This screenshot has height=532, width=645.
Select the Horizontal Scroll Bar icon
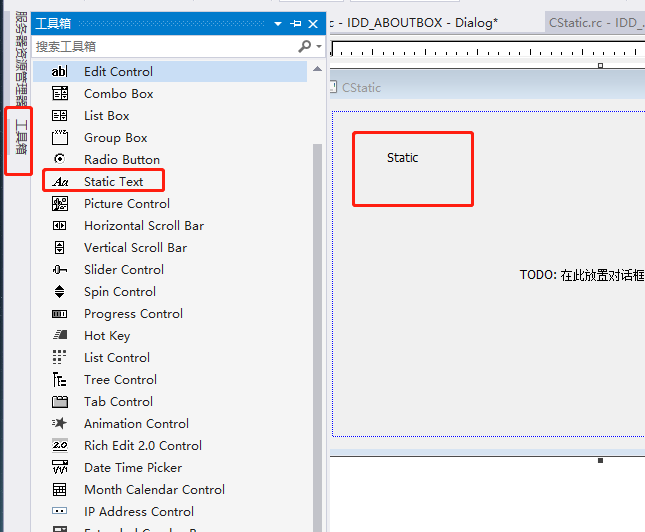click(x=60, y=225)
